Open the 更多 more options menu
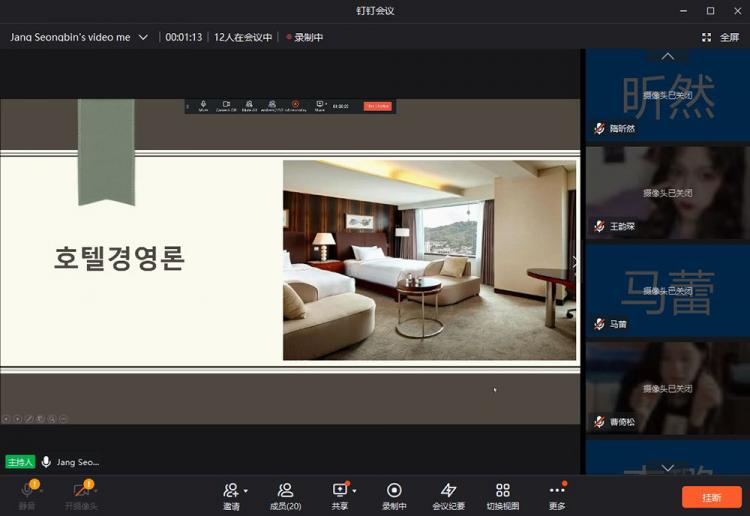750x516 pixels. tap(557, 490)
